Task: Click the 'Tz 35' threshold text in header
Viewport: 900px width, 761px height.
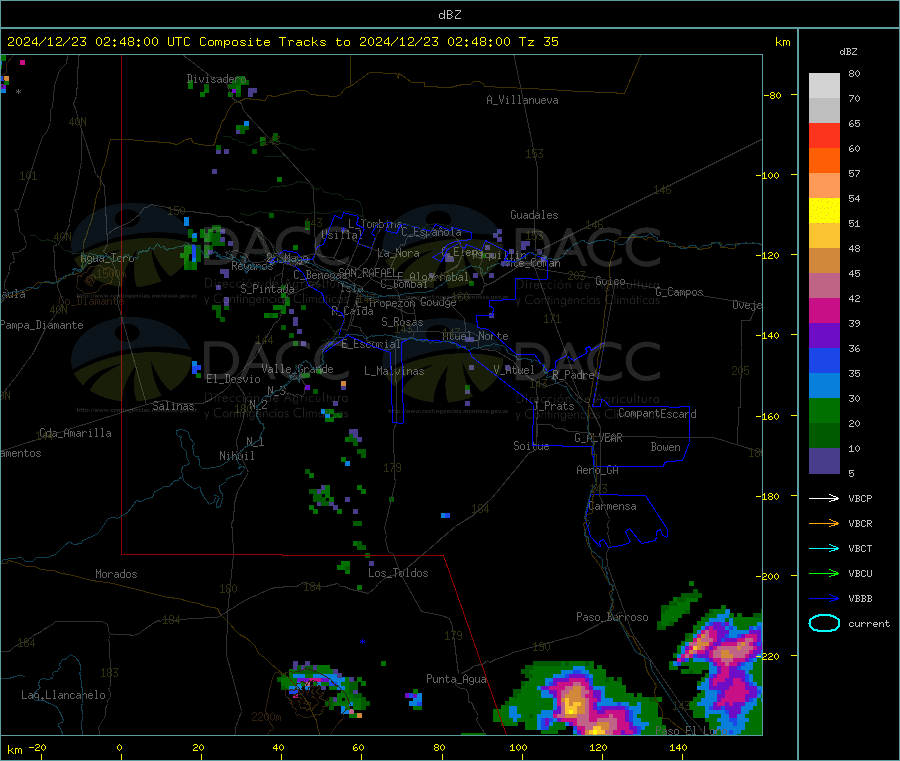Action: pyautogui.click(x=538, y=42)
